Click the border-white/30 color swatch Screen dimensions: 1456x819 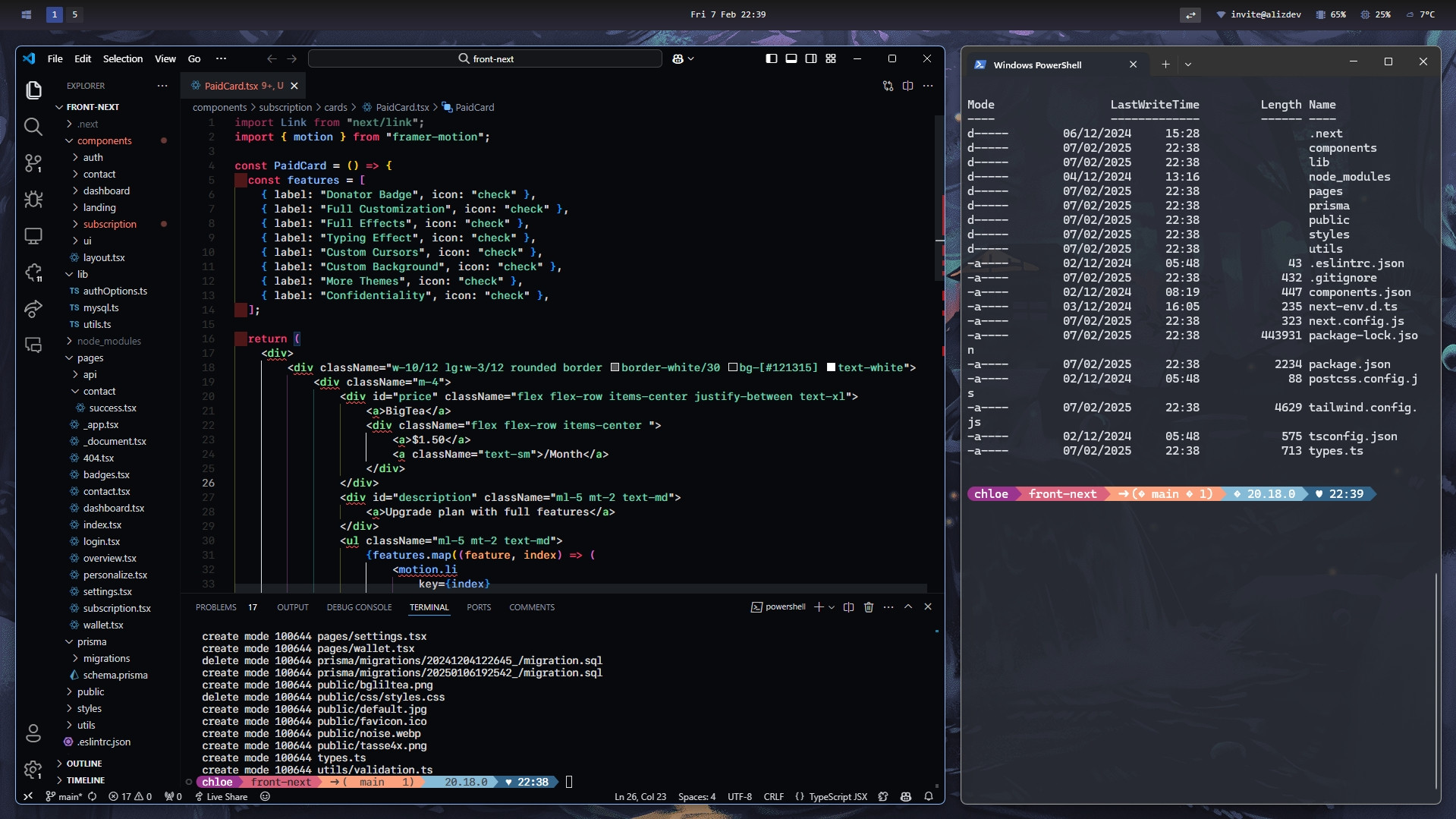(615, 367)
